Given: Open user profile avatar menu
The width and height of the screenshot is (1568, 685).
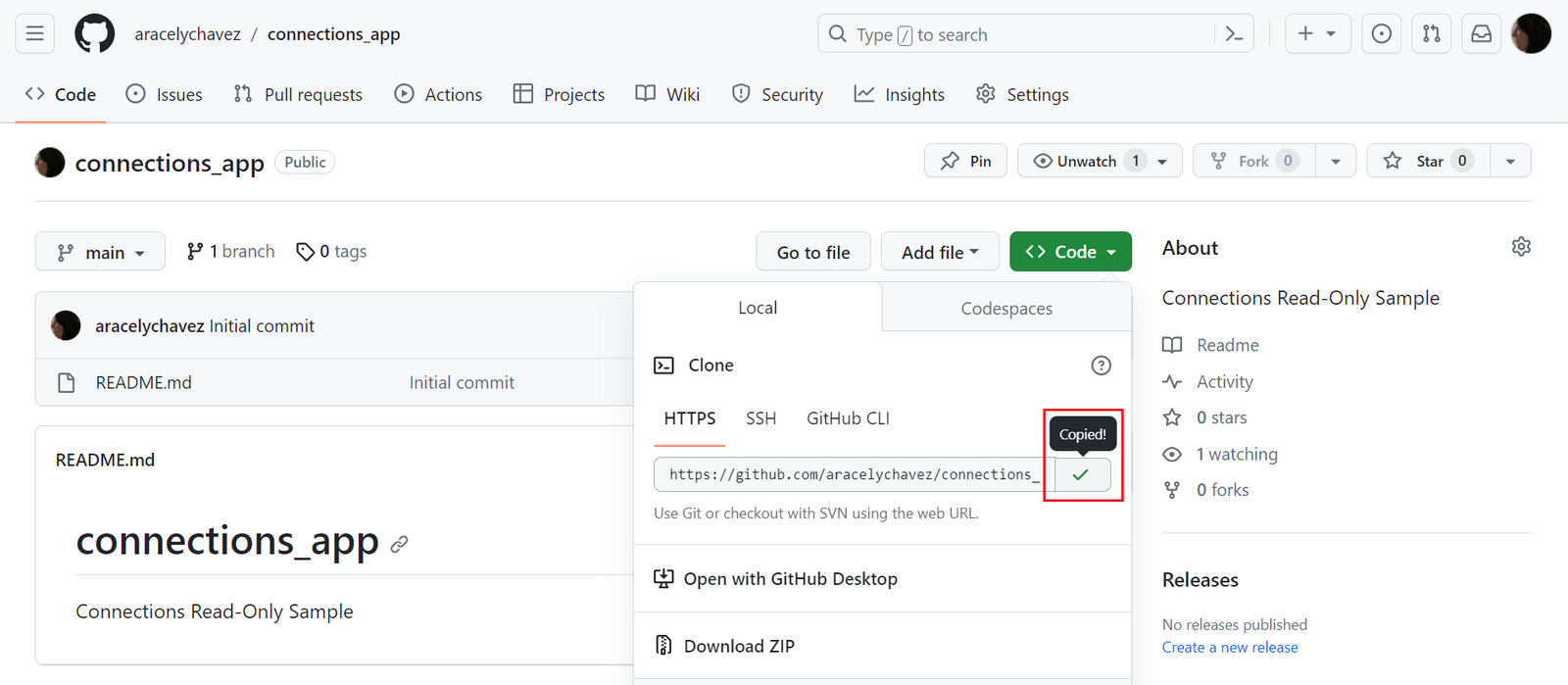Looking at the screenshot, I should click(1531, 34).
